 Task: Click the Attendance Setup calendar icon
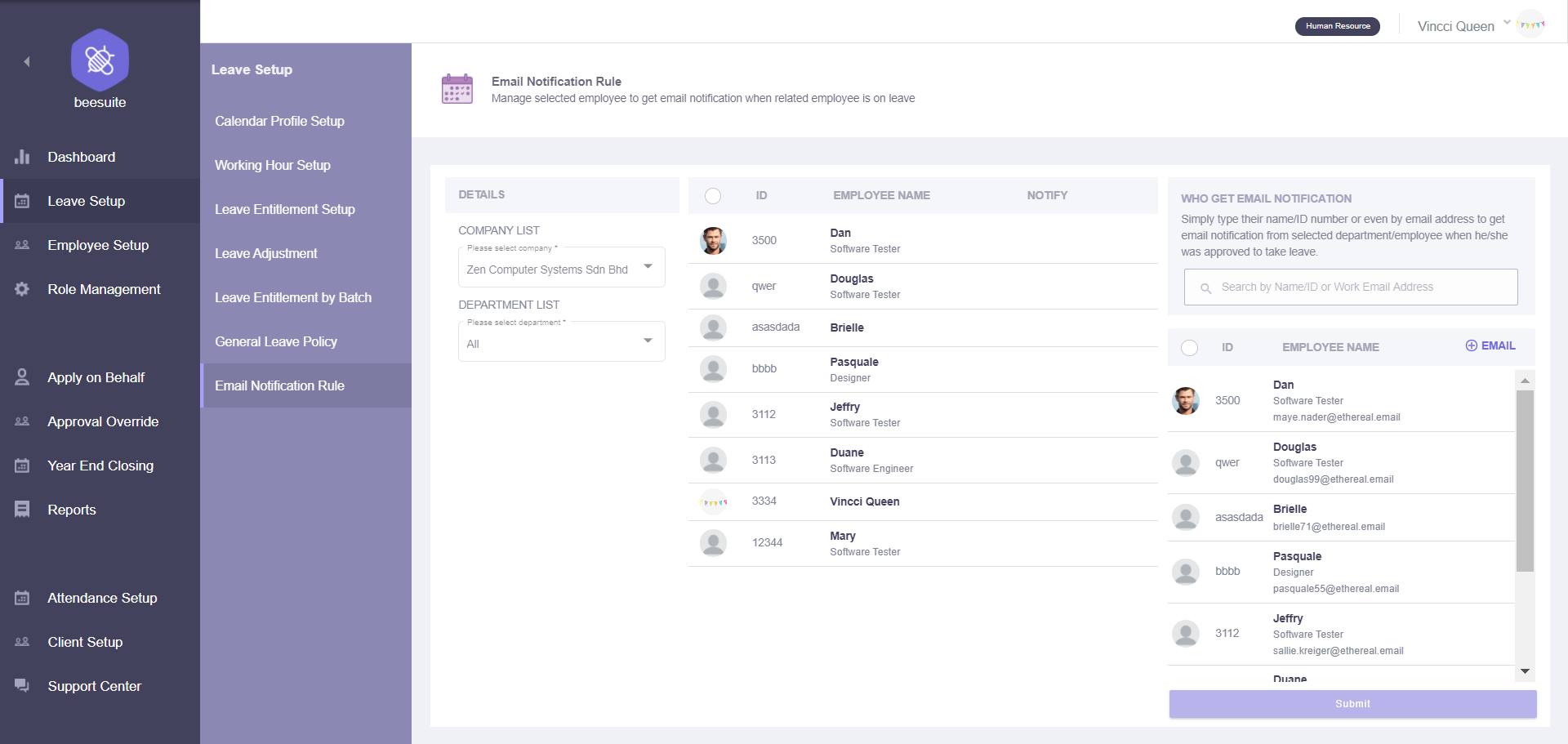(22, 598)
